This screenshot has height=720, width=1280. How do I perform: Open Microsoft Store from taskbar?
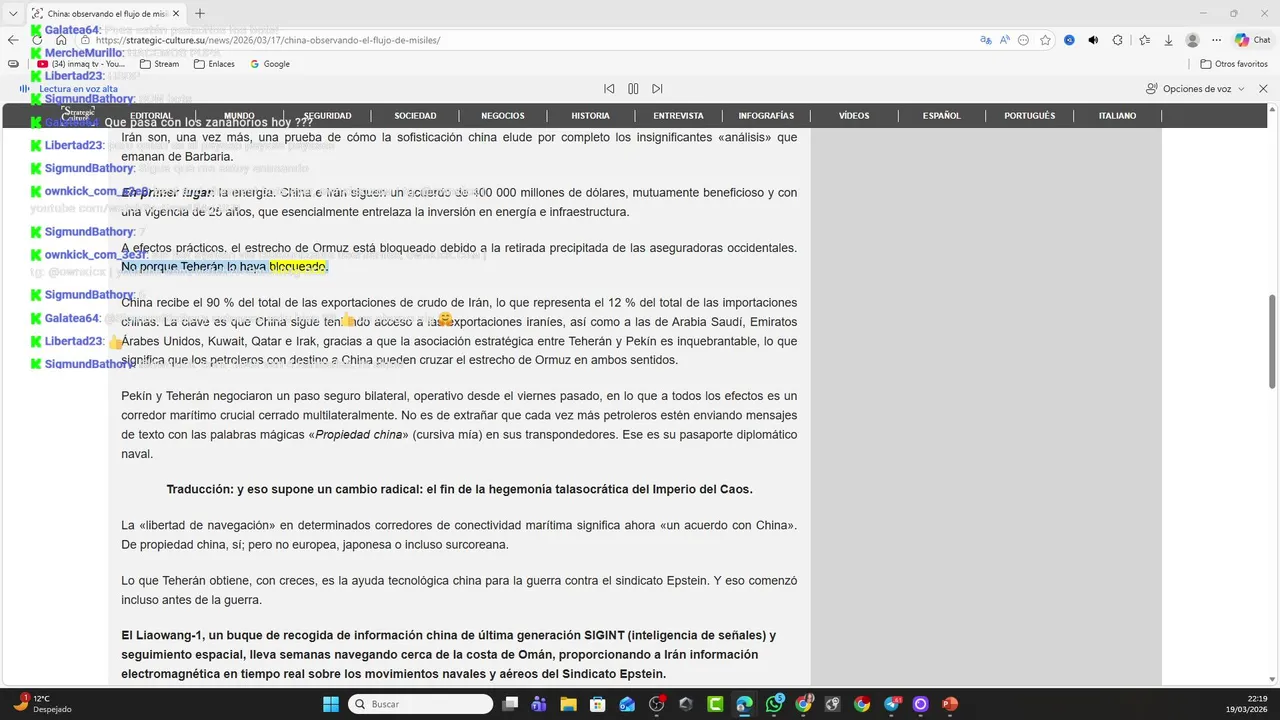click(598, 704)
